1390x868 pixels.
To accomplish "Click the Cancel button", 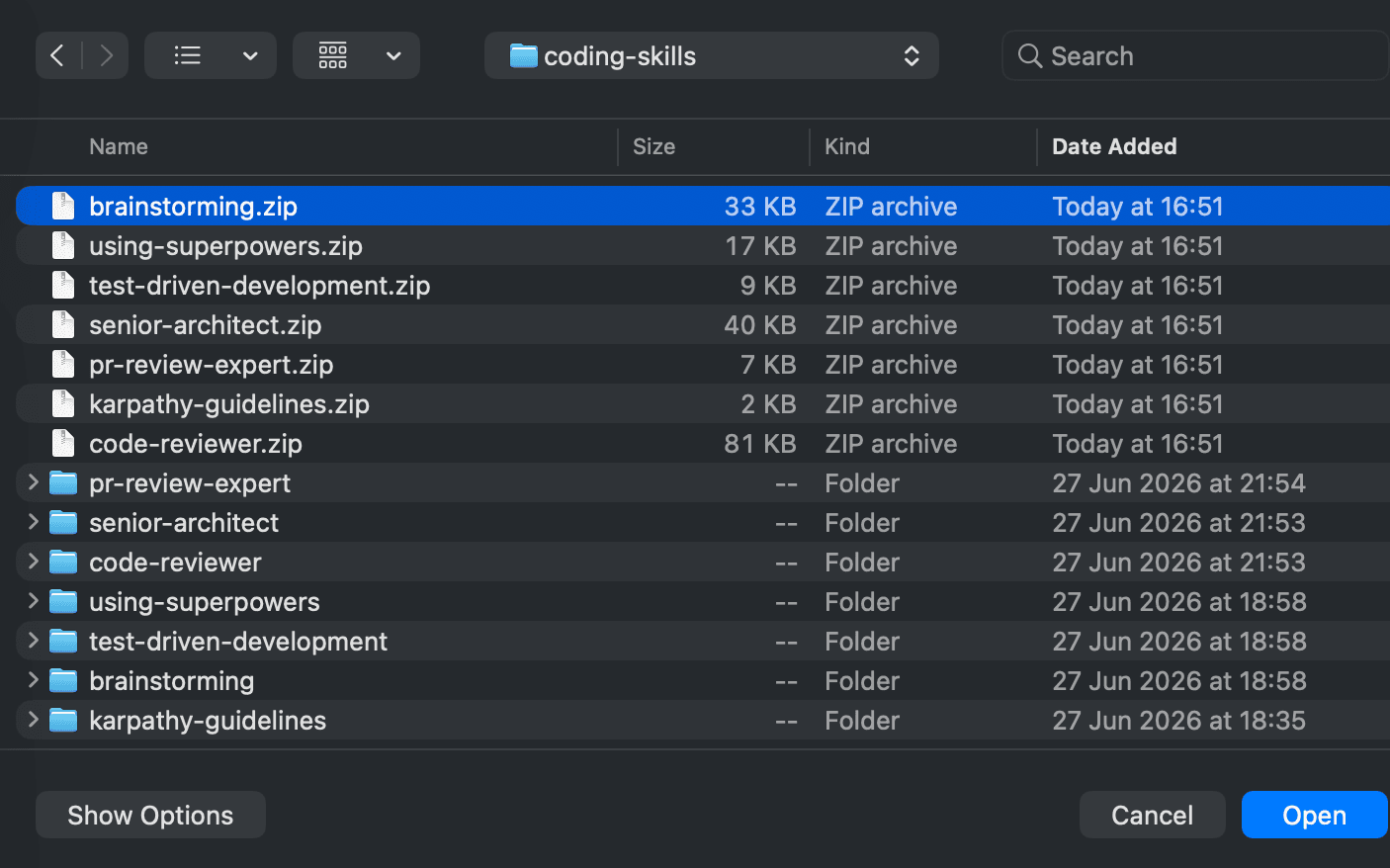I will click(1152, 815).
